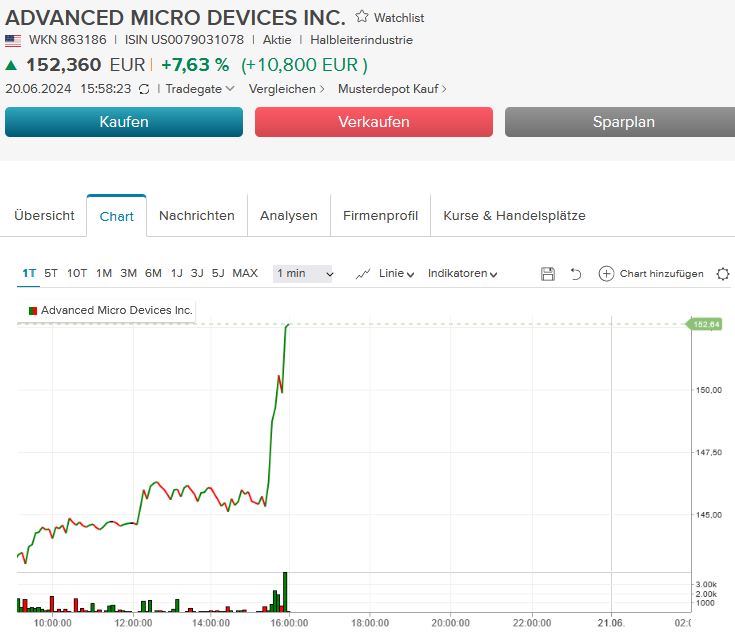Click the Advanced Micro Devices legend swatch
The image size is (735, 640).
[32, 311]
